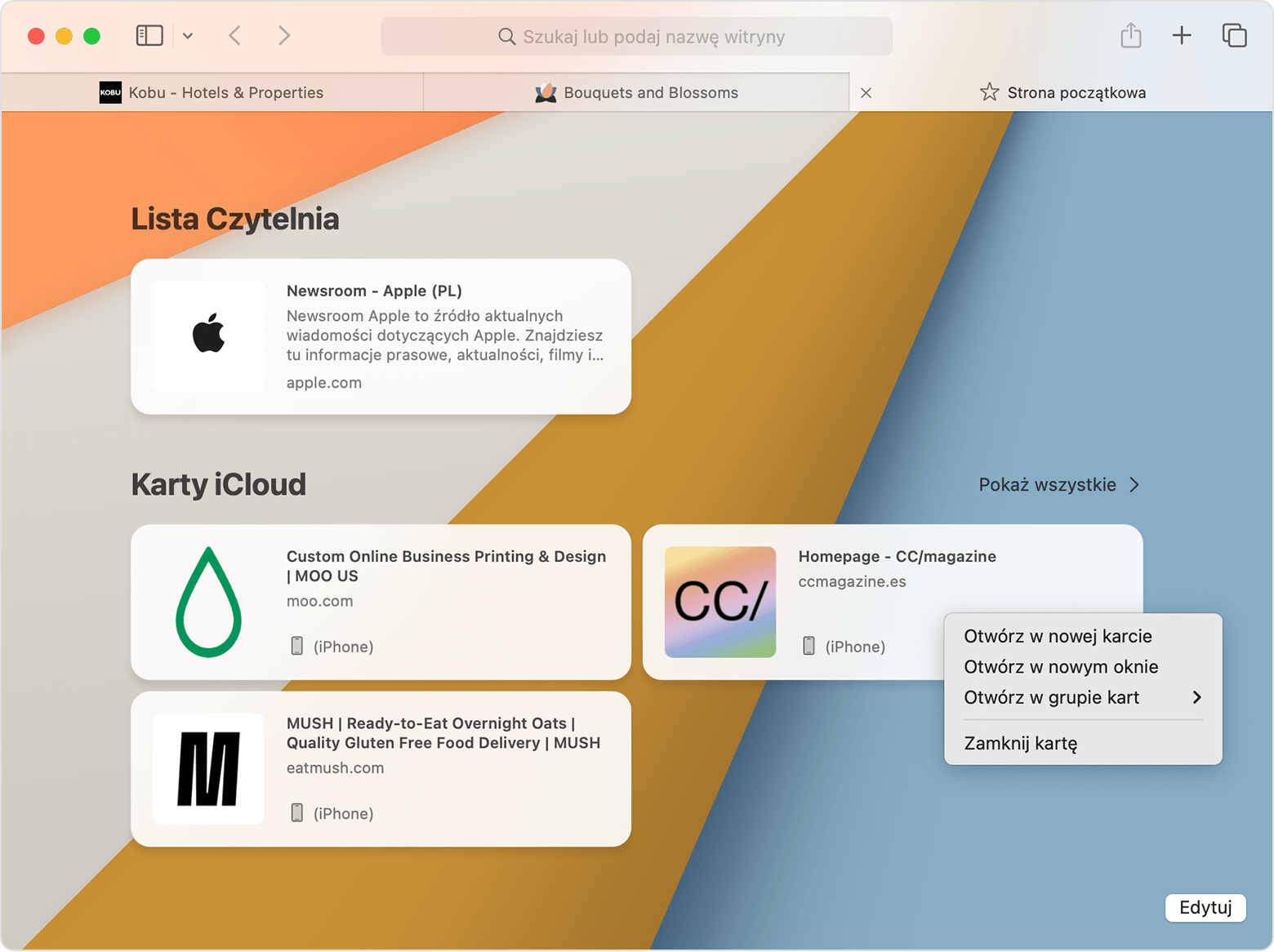Open Newsroom - Apple (PL) reading list item

point(381,336)
